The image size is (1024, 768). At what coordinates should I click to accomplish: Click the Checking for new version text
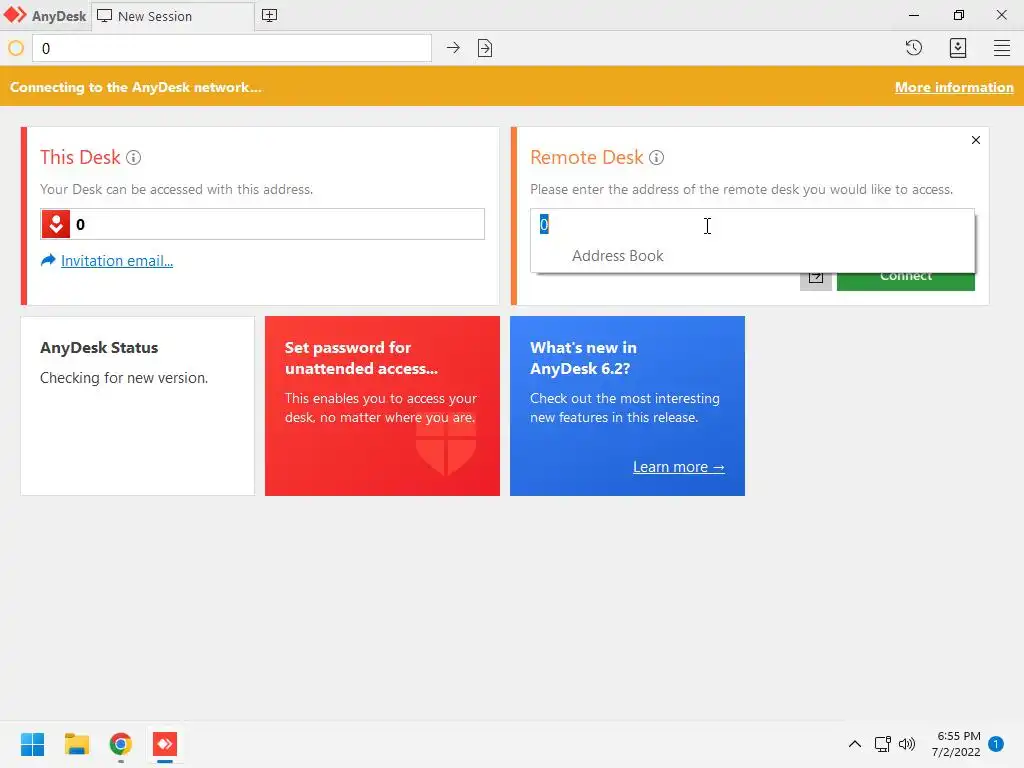click(x=124, y=378)
